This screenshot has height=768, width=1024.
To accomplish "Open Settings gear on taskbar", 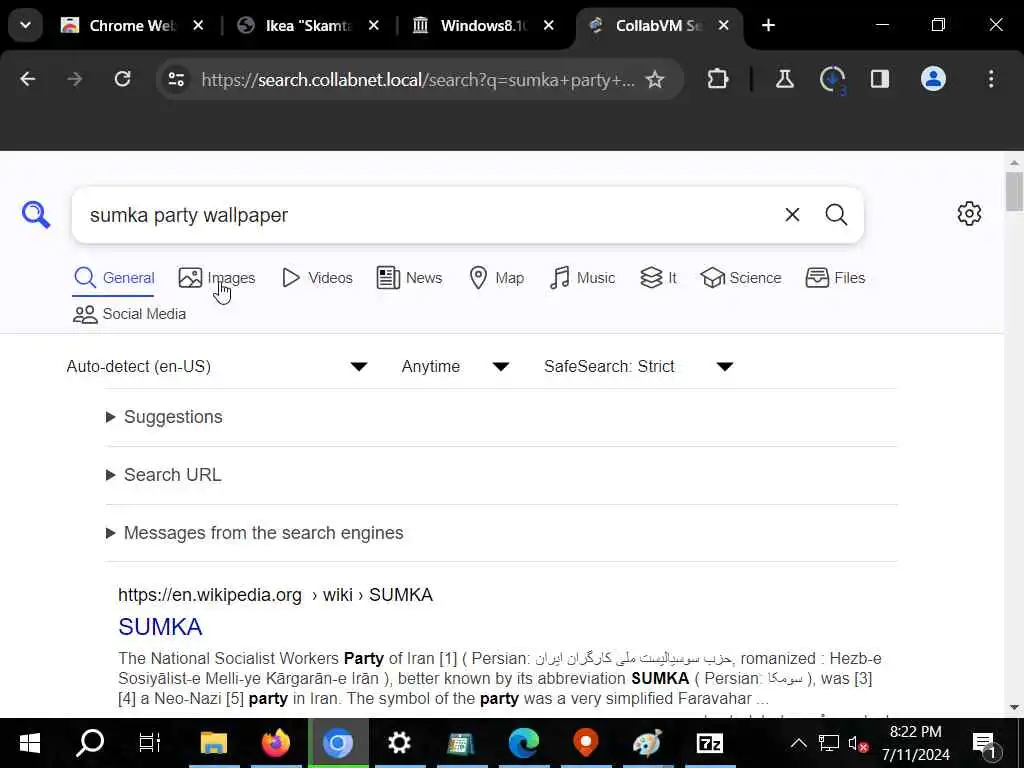I will (x=399, y=743).
